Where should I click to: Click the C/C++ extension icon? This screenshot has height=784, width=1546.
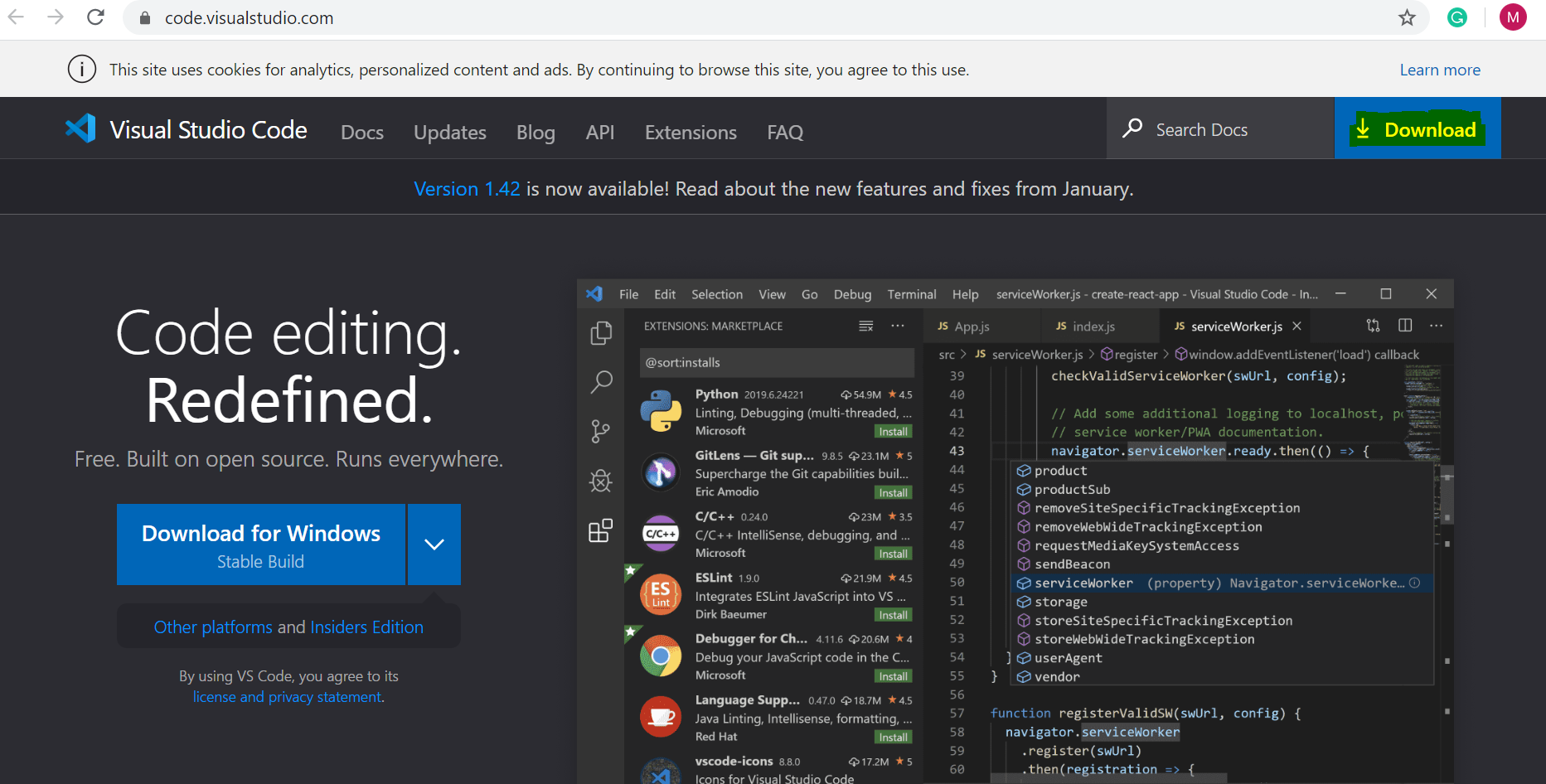(661, 534)
